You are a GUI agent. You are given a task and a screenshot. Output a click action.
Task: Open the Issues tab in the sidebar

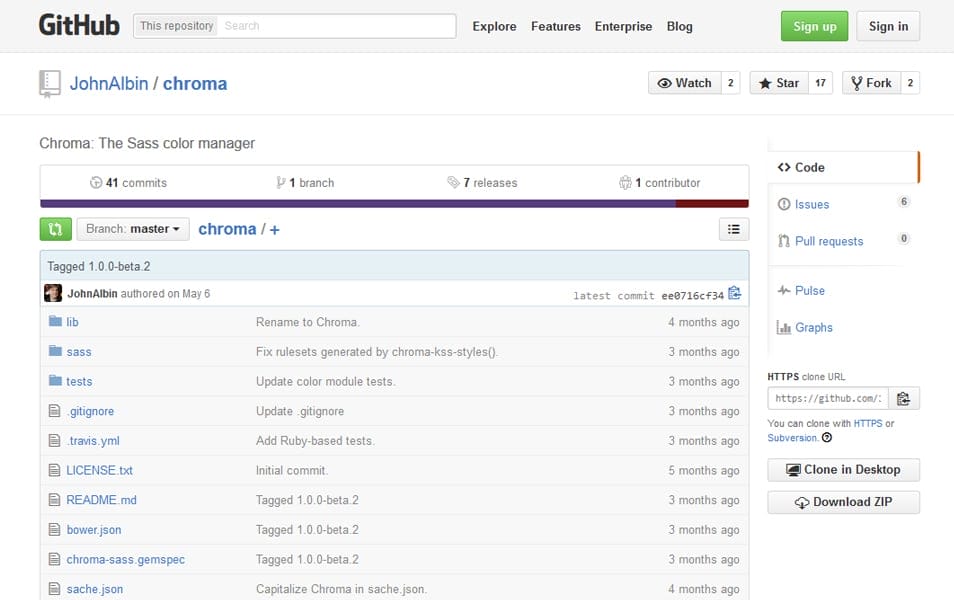coord(811,204)
